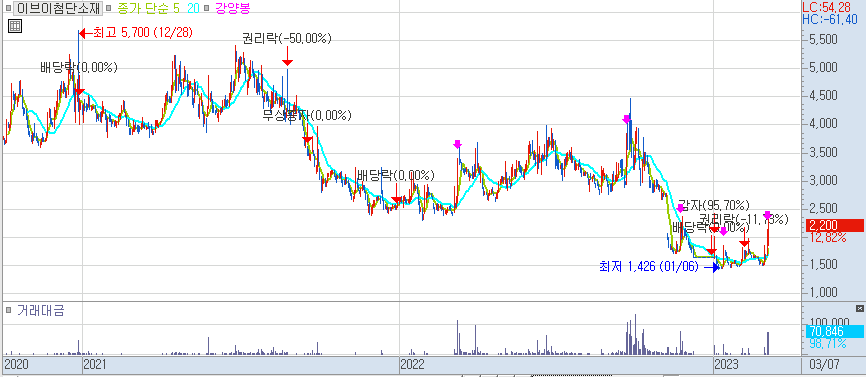Click the 감자(95.70%) event label

[x=714, y=204]
